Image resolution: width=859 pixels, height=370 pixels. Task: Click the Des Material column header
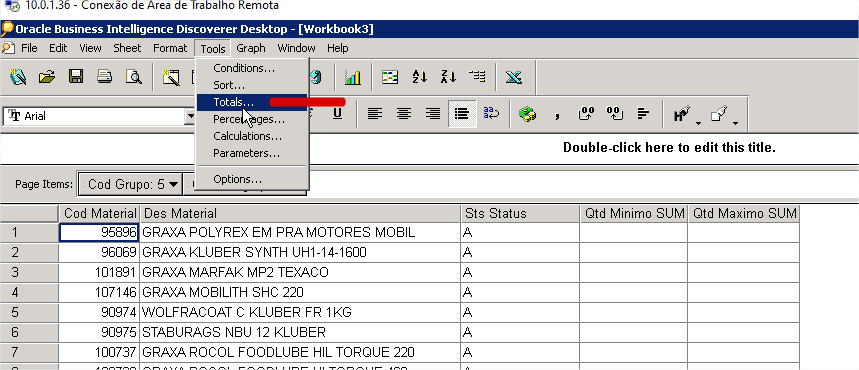pos(300,214)
